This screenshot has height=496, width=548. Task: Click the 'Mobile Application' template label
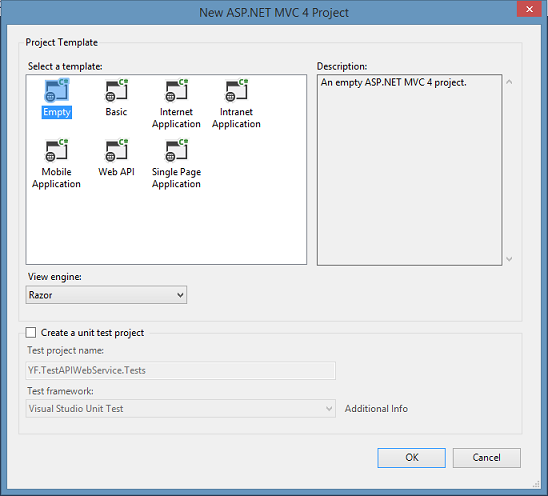tap(56, 178)
